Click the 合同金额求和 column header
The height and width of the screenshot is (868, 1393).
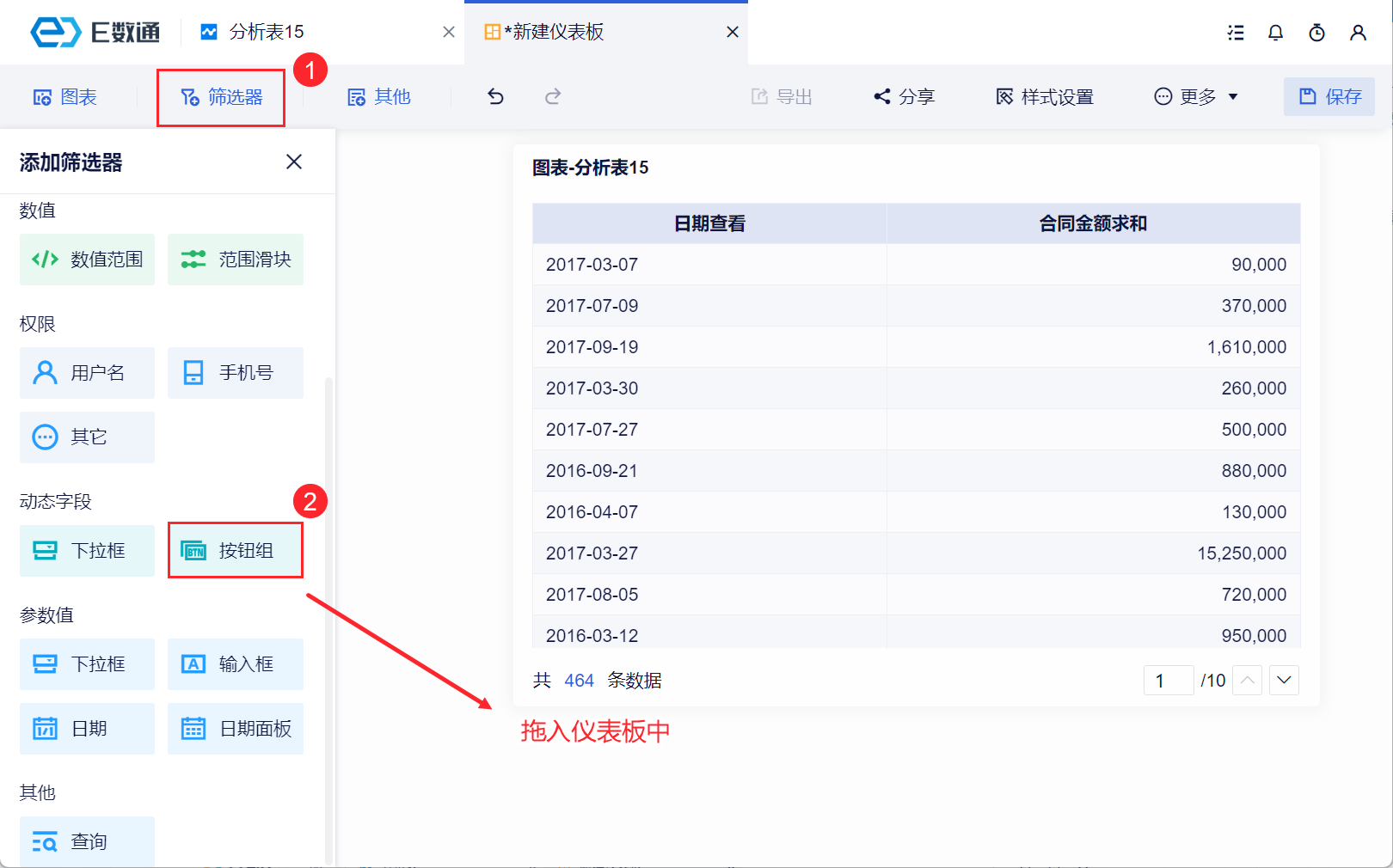tap(1093, 223)
